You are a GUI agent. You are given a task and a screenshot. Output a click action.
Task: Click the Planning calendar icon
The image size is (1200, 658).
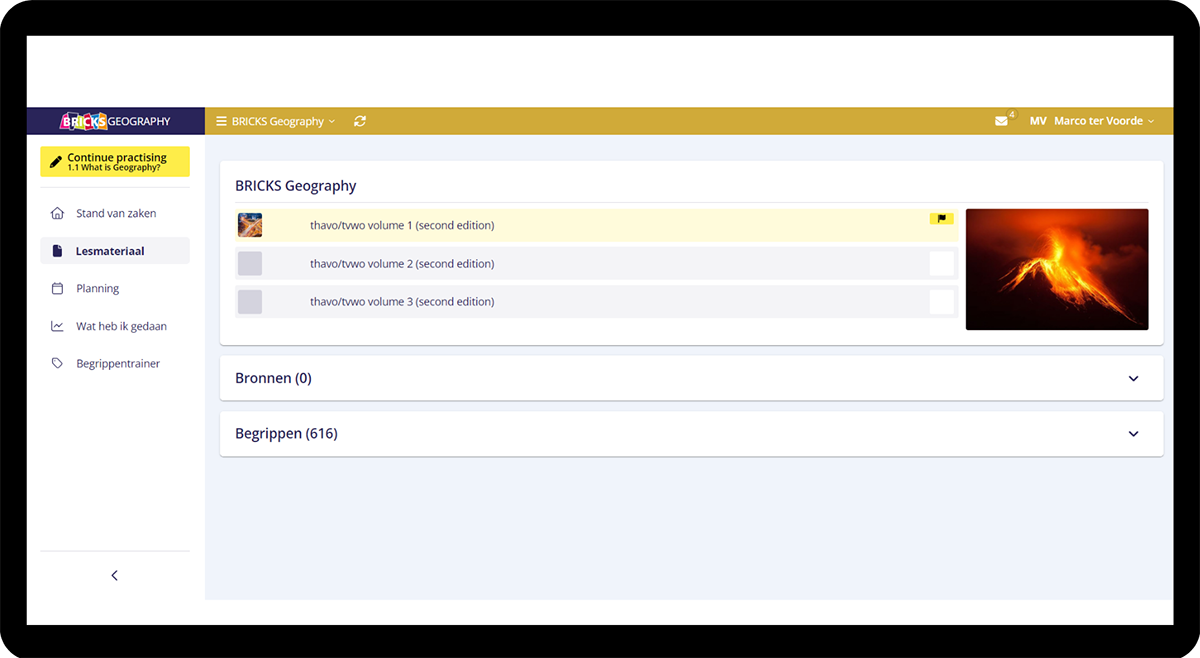57,288
